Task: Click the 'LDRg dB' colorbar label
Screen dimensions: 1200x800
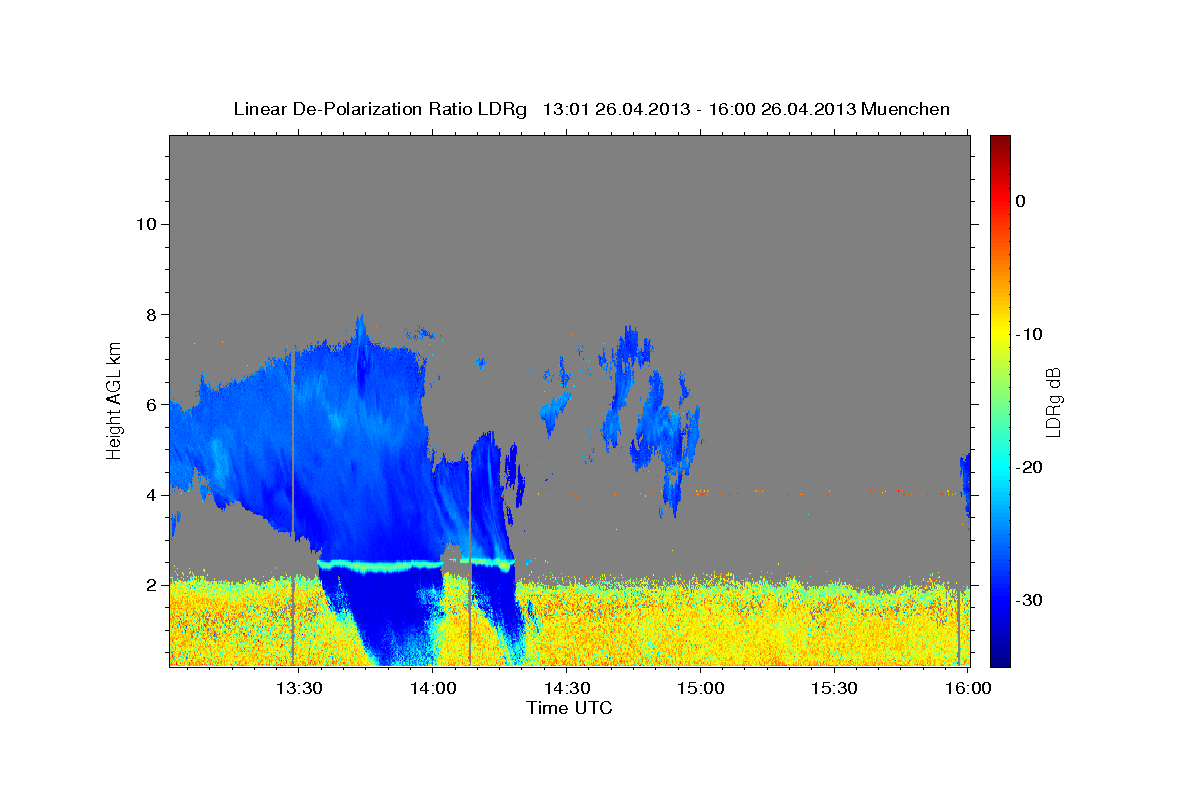Action: tap(1053, 402)
